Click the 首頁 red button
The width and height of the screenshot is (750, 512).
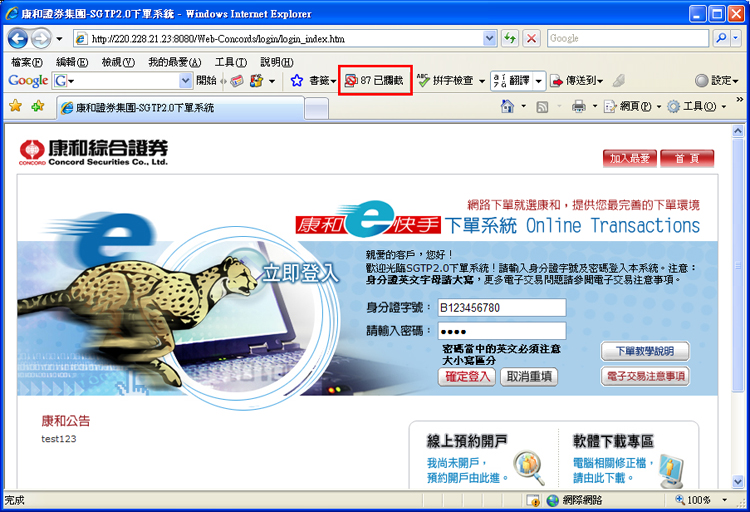pyautogui.click(x=687, y=158)
